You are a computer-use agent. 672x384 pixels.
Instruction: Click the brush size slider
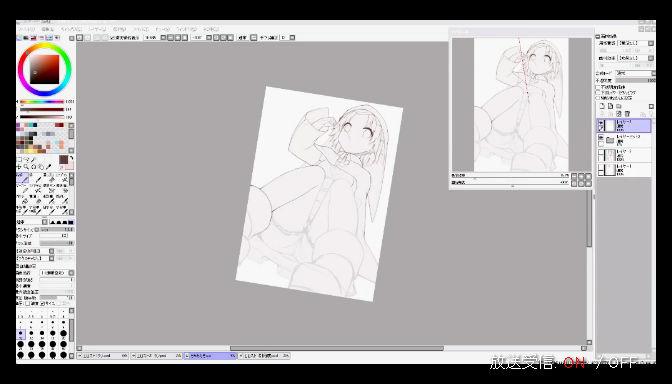[x=57, y=230]
